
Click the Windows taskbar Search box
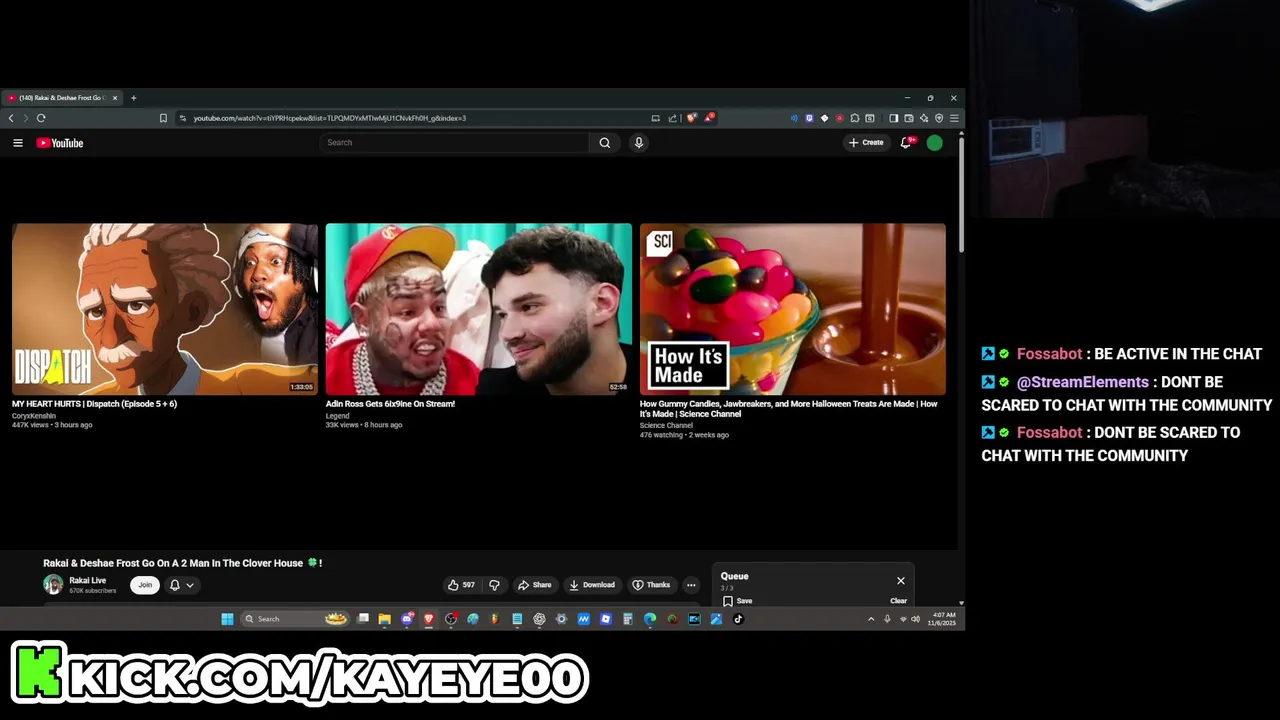295,619
